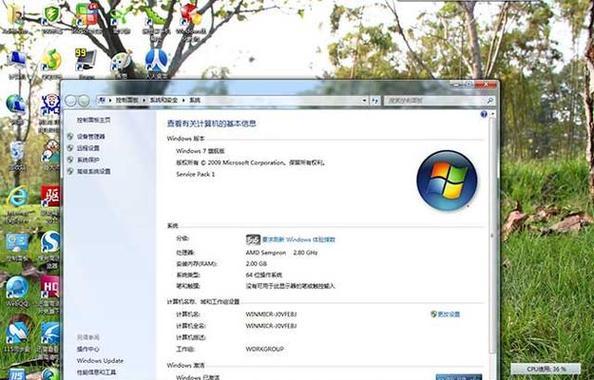Click the AMD Sempron processor value text

tap(281, 253)
